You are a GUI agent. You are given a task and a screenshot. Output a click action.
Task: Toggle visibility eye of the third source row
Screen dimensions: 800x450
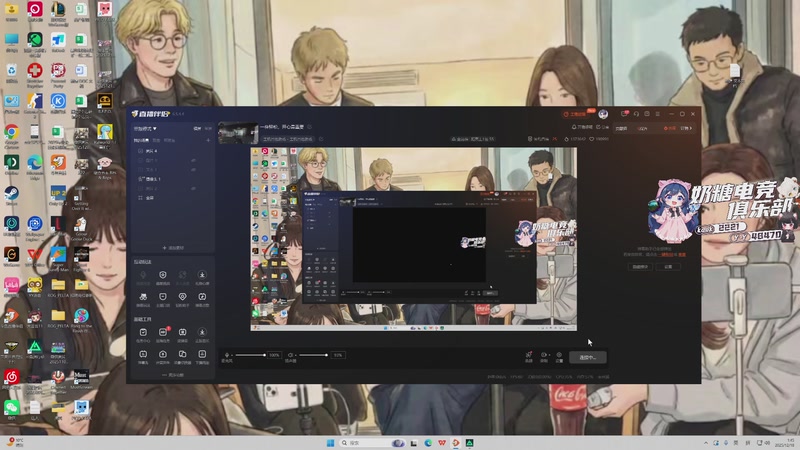193,169
